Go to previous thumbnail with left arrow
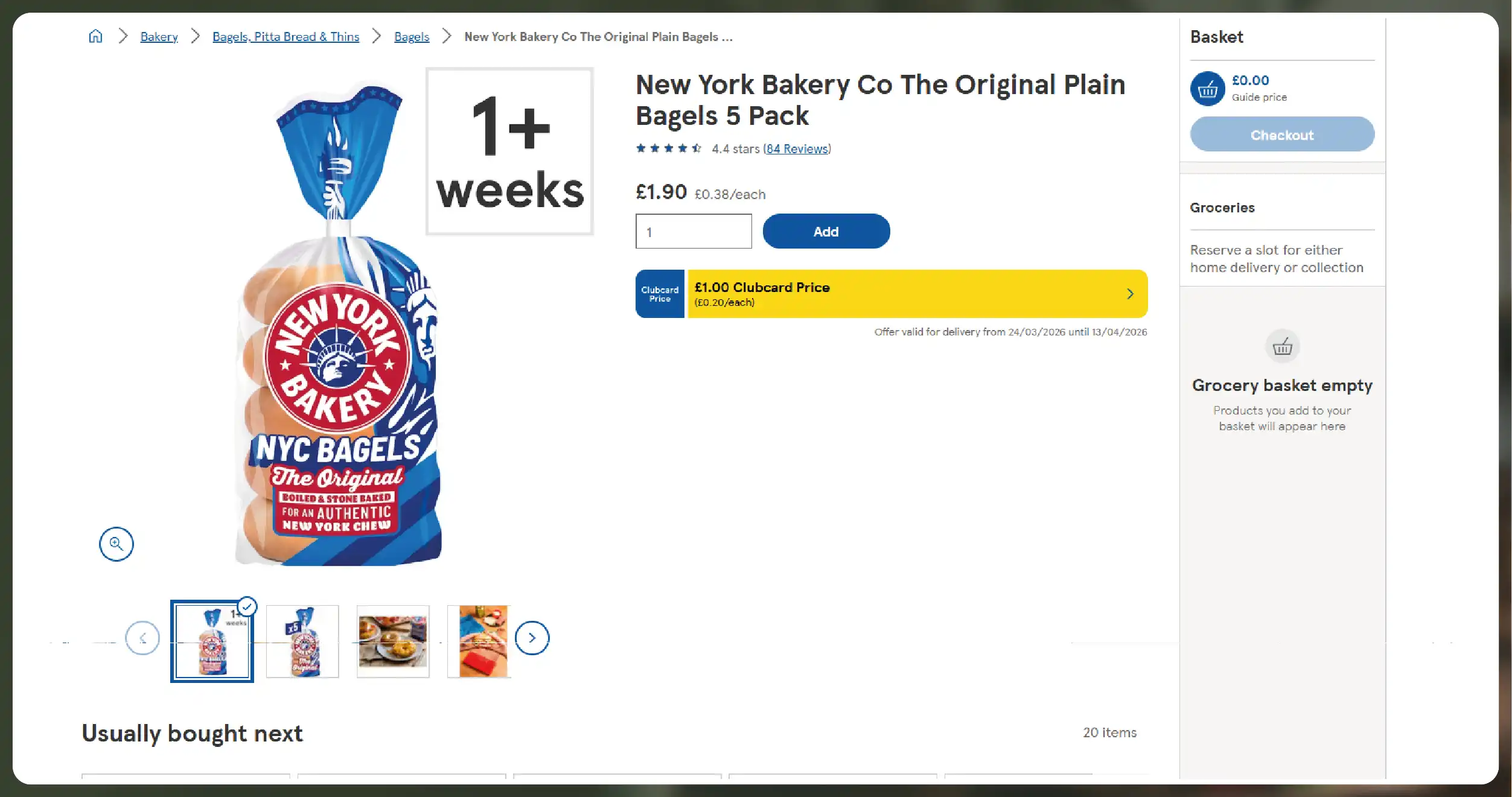This screenshot has width=1512, height=797. click(142, 638)
